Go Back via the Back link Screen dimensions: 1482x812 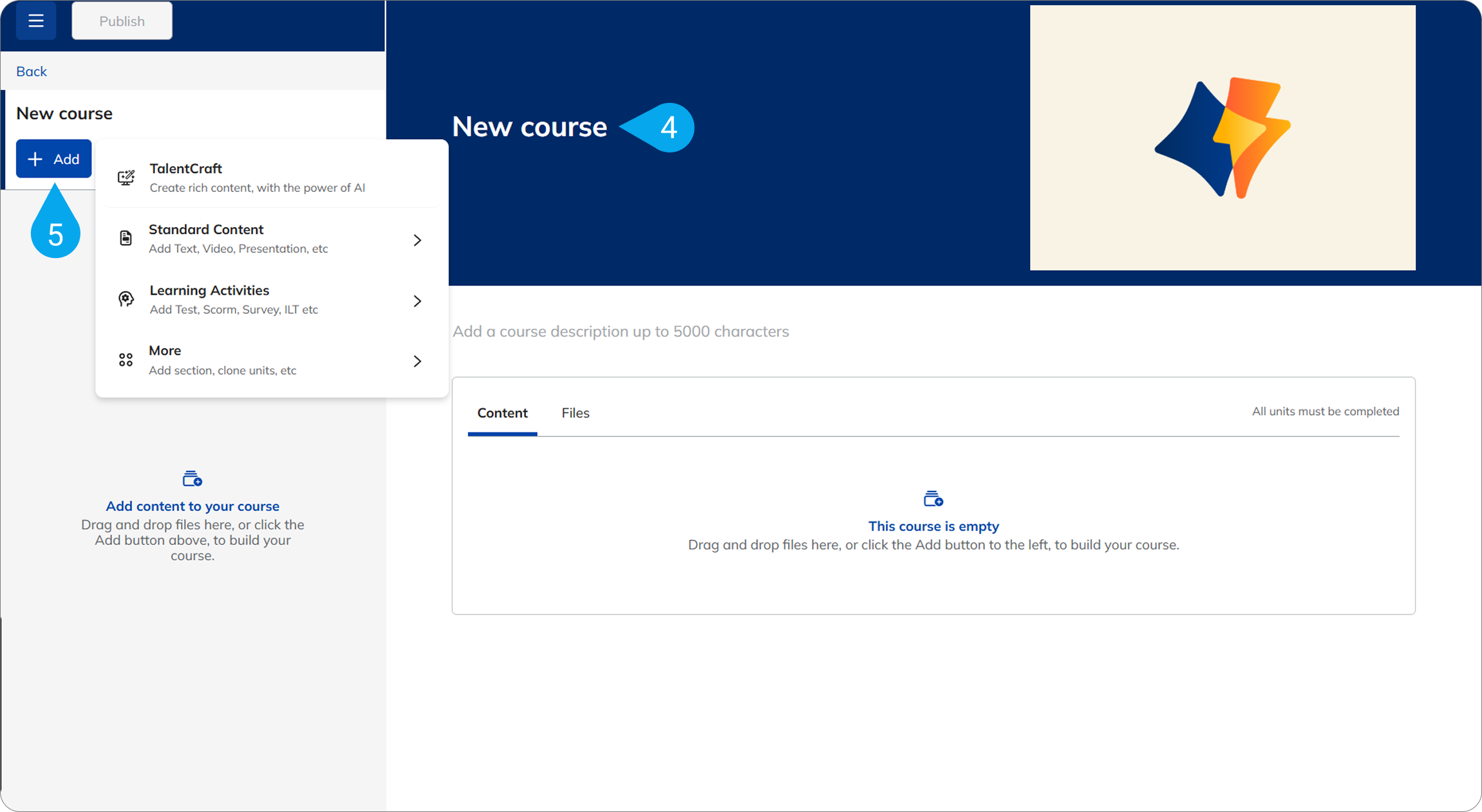coord(32,71)
